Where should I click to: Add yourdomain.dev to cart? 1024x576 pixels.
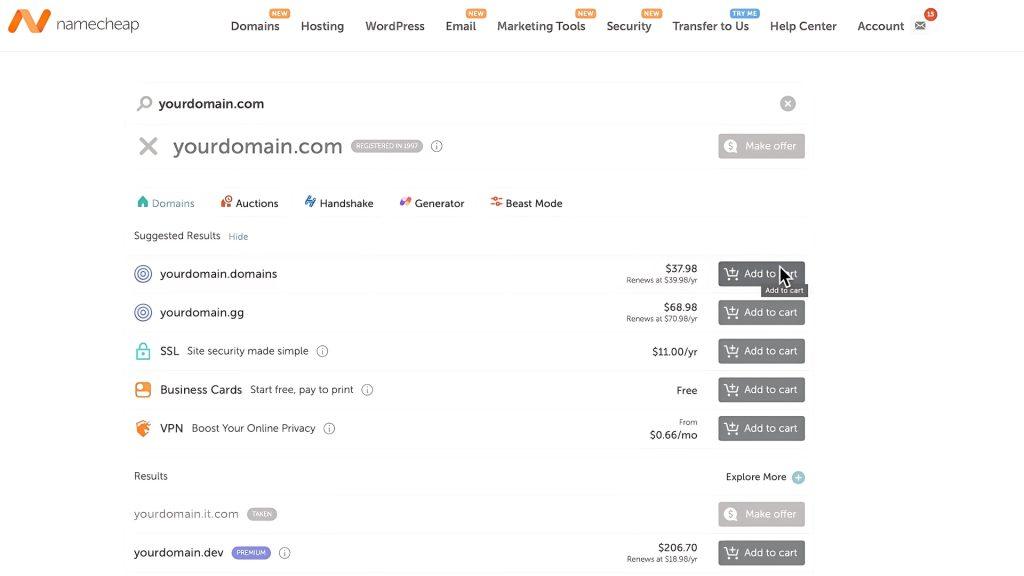tap(761, 552)
